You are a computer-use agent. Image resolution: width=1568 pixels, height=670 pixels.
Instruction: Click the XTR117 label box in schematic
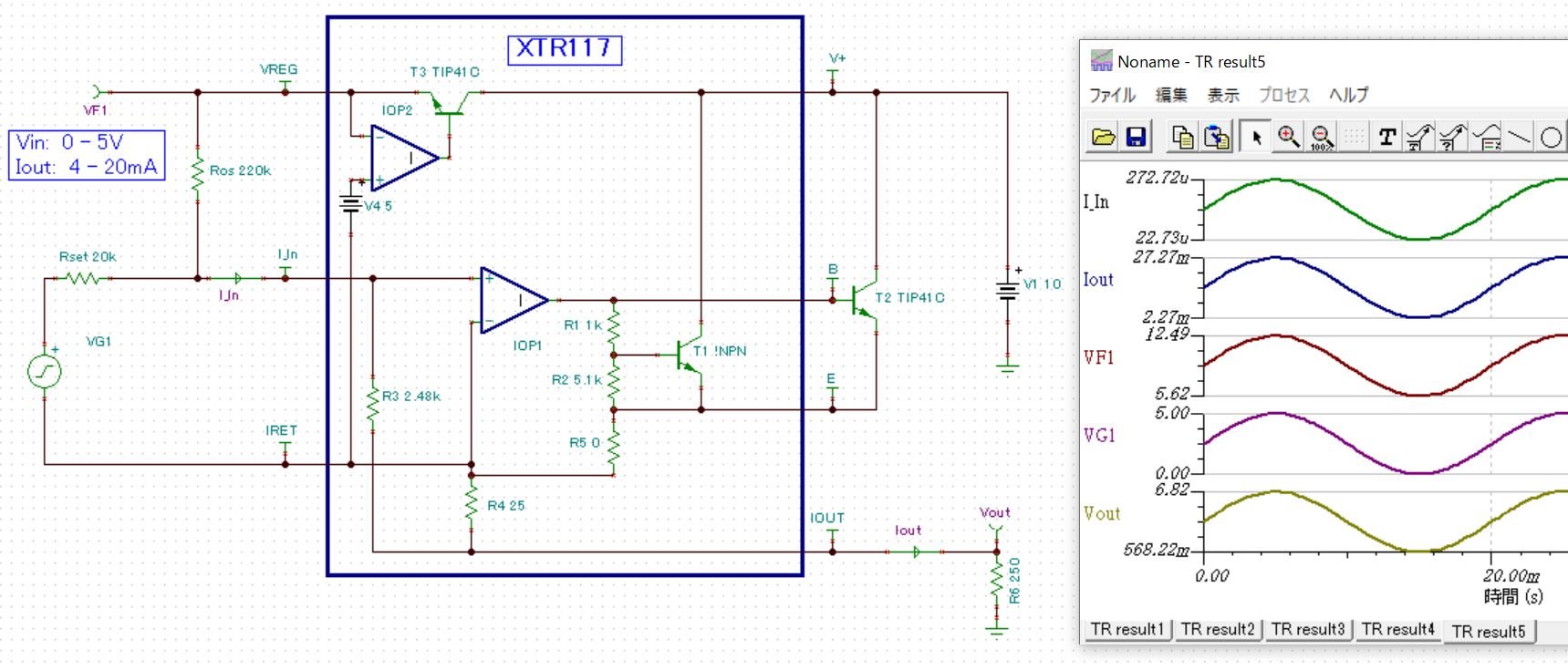(565, 49)
